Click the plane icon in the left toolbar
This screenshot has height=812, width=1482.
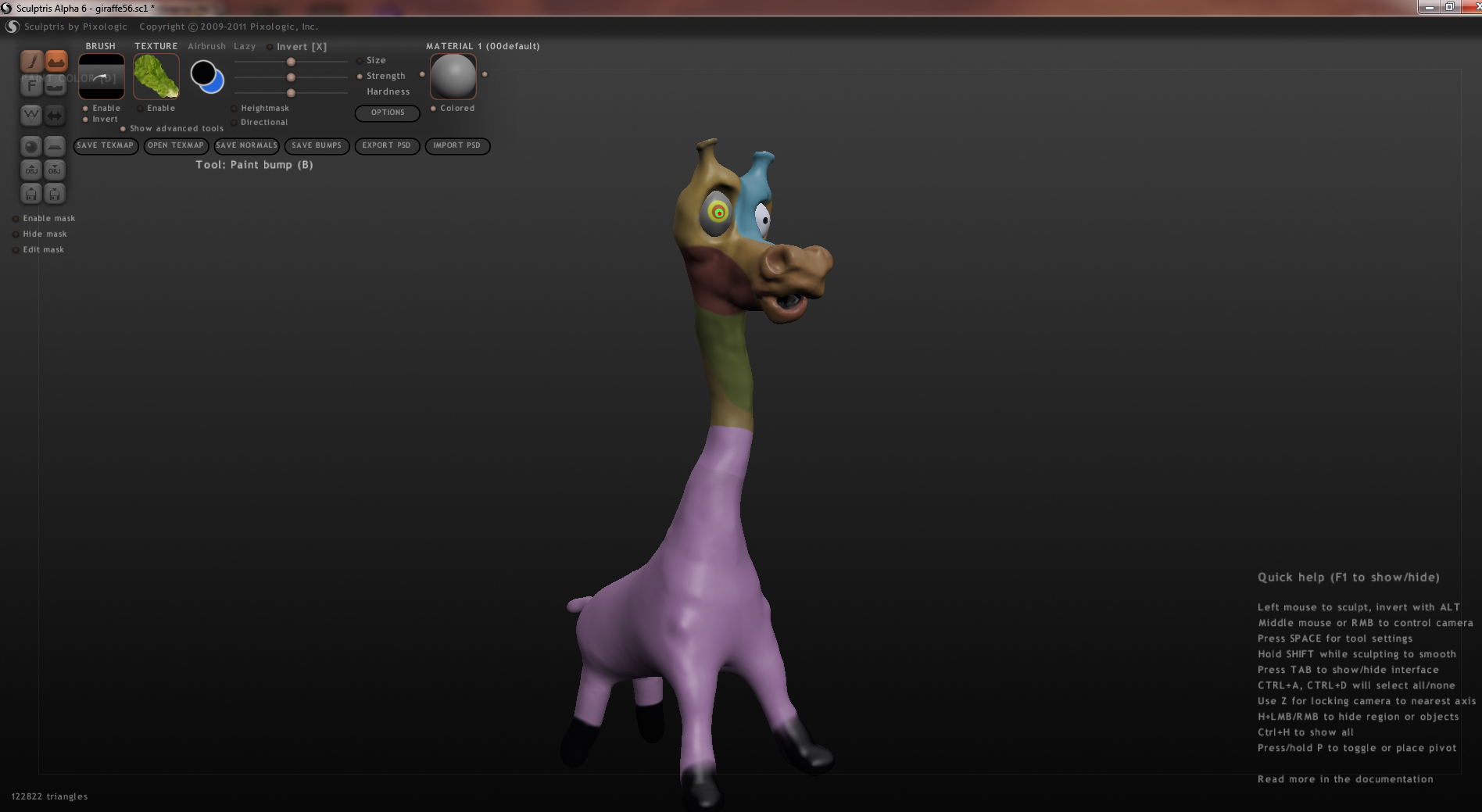[55, 146]
